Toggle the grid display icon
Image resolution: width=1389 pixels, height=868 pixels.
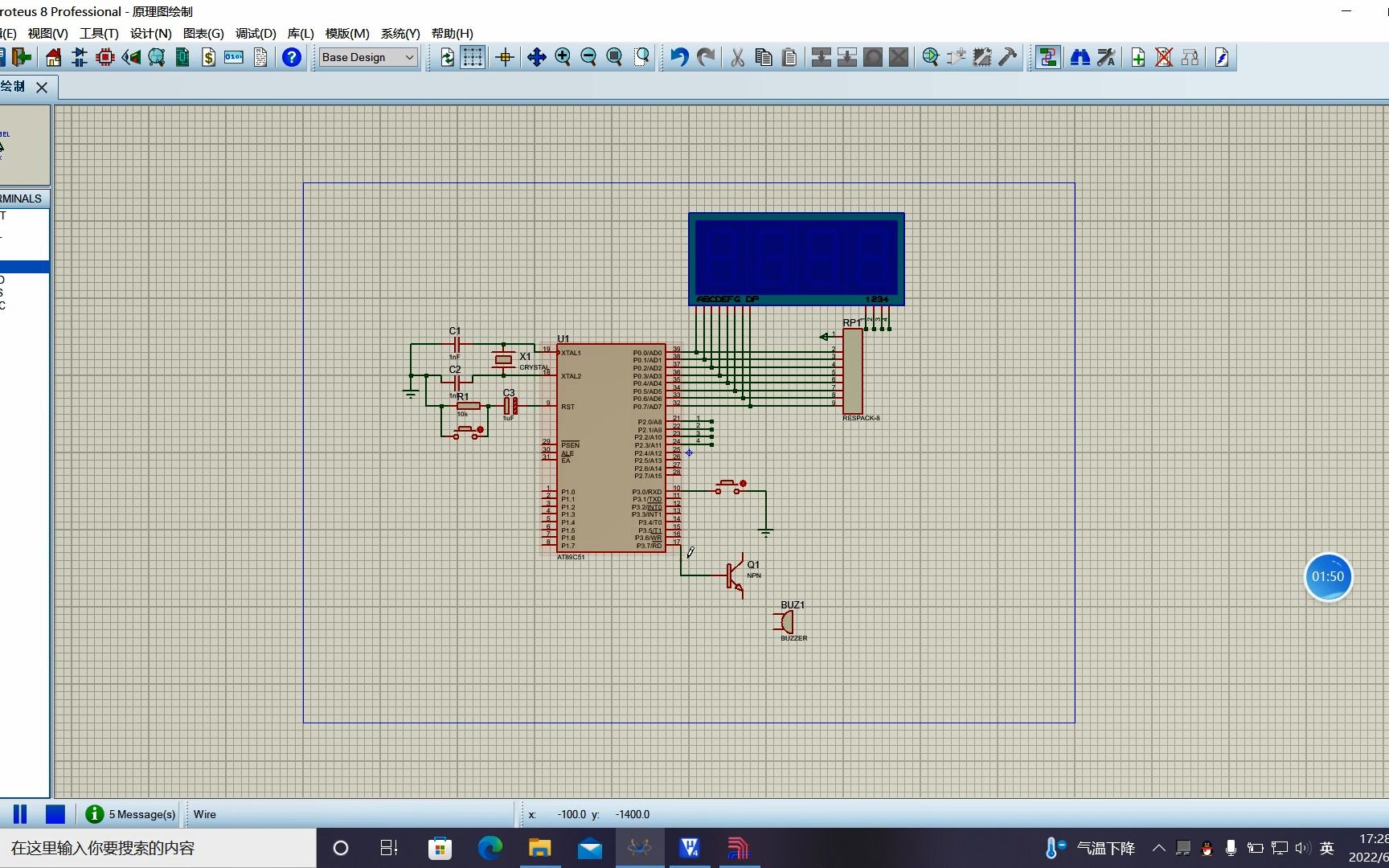pyautogui.click(x=473, y=57)
